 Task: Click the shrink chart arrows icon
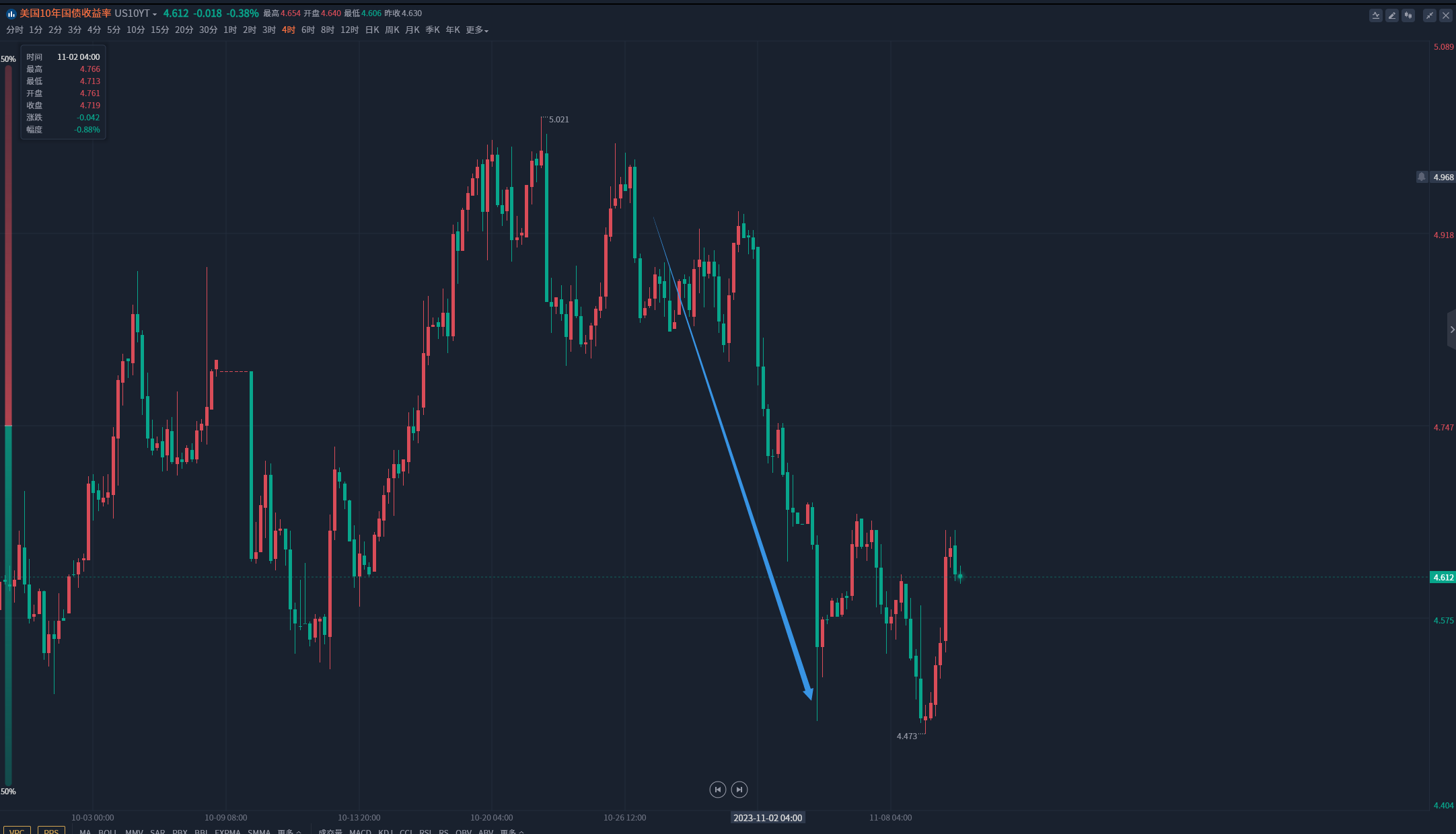click(1429, 15)
